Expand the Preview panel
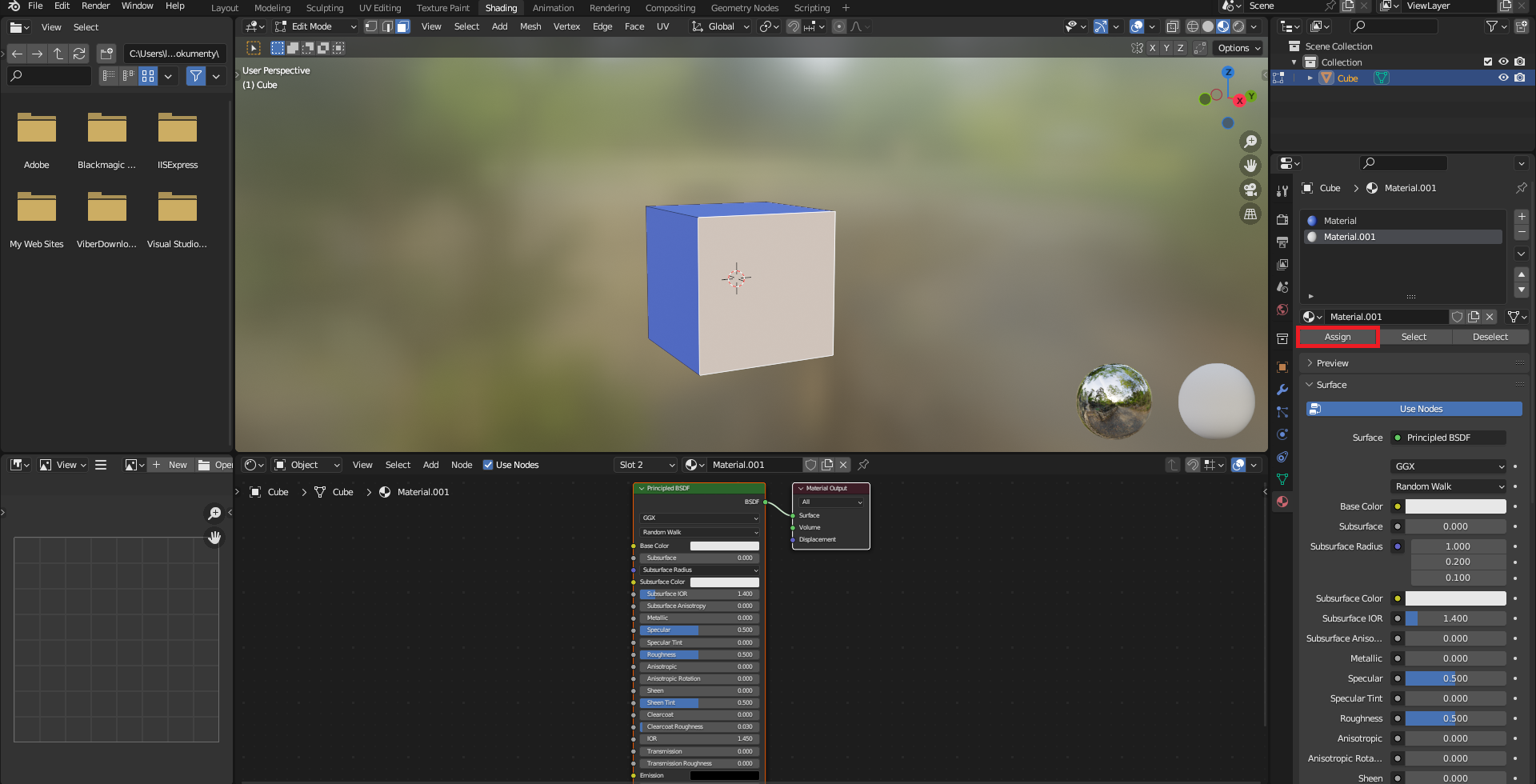This screenshot has height=784, width=1536. pos(1332,363)
